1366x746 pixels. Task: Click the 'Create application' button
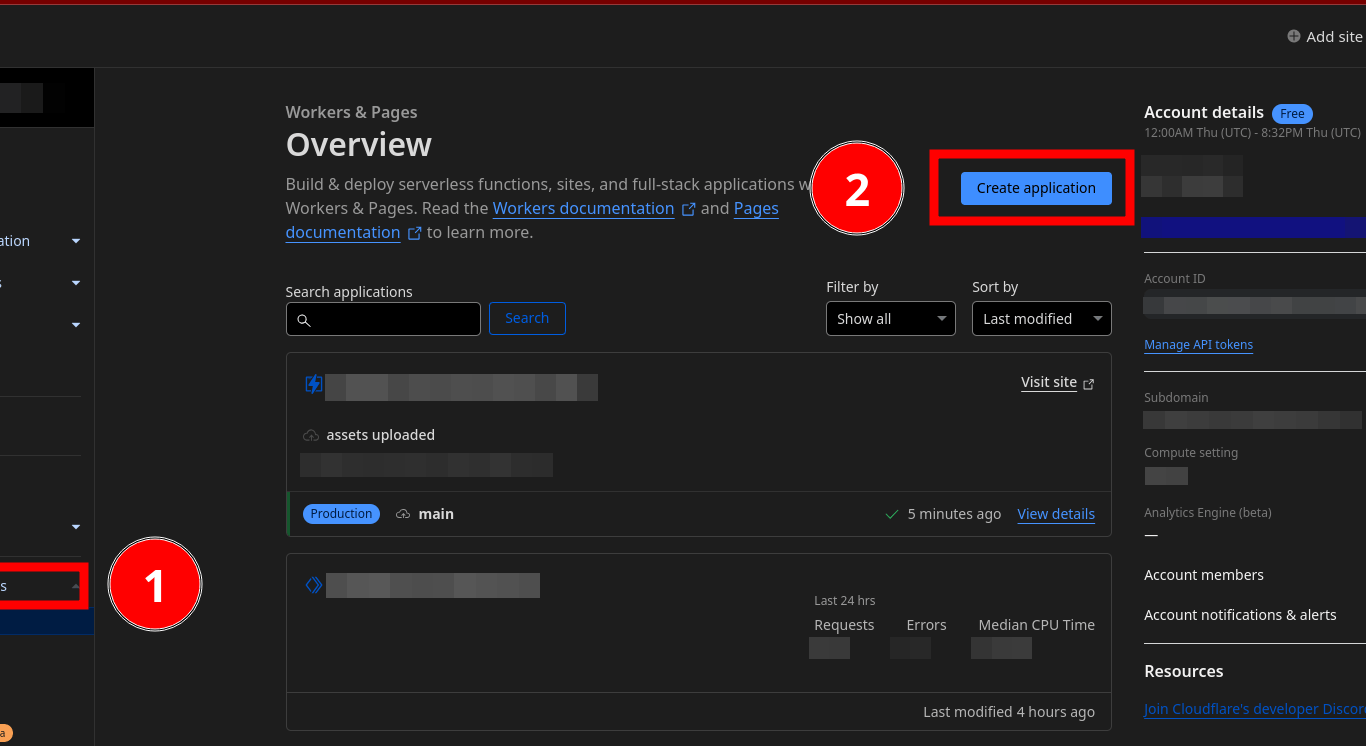click(x=1036, y=188)
